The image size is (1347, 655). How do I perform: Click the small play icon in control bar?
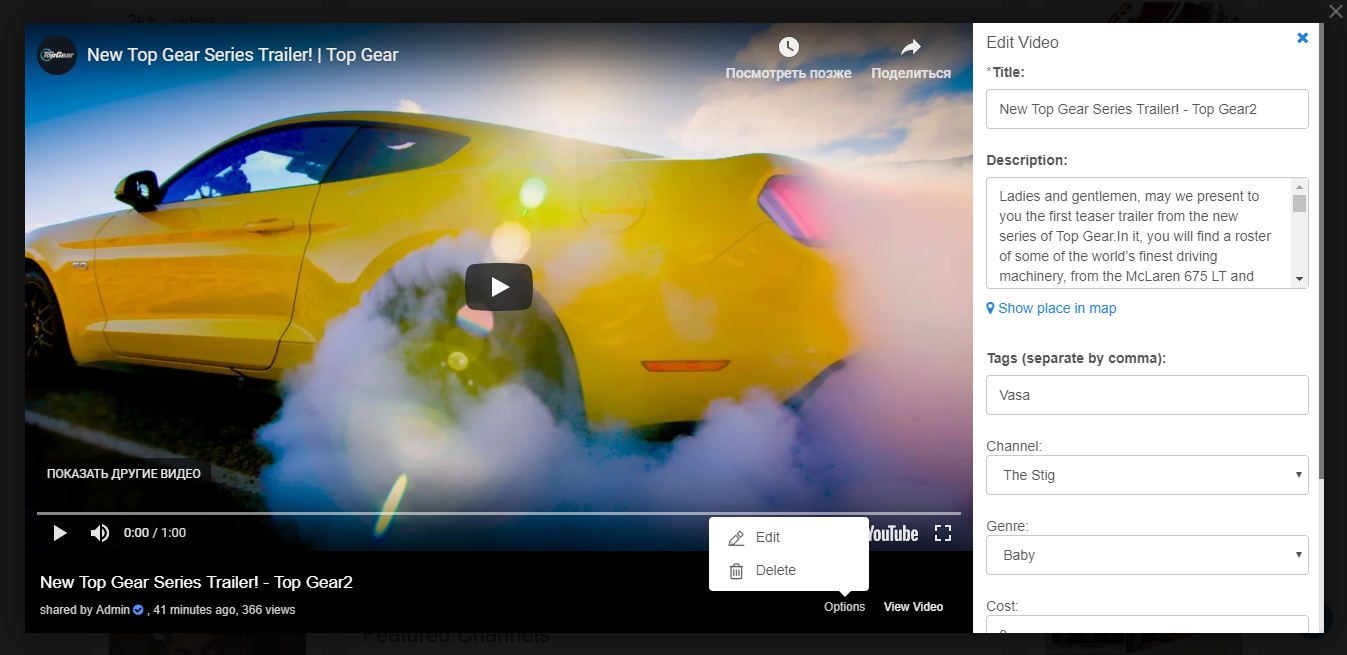click(60, 533)
